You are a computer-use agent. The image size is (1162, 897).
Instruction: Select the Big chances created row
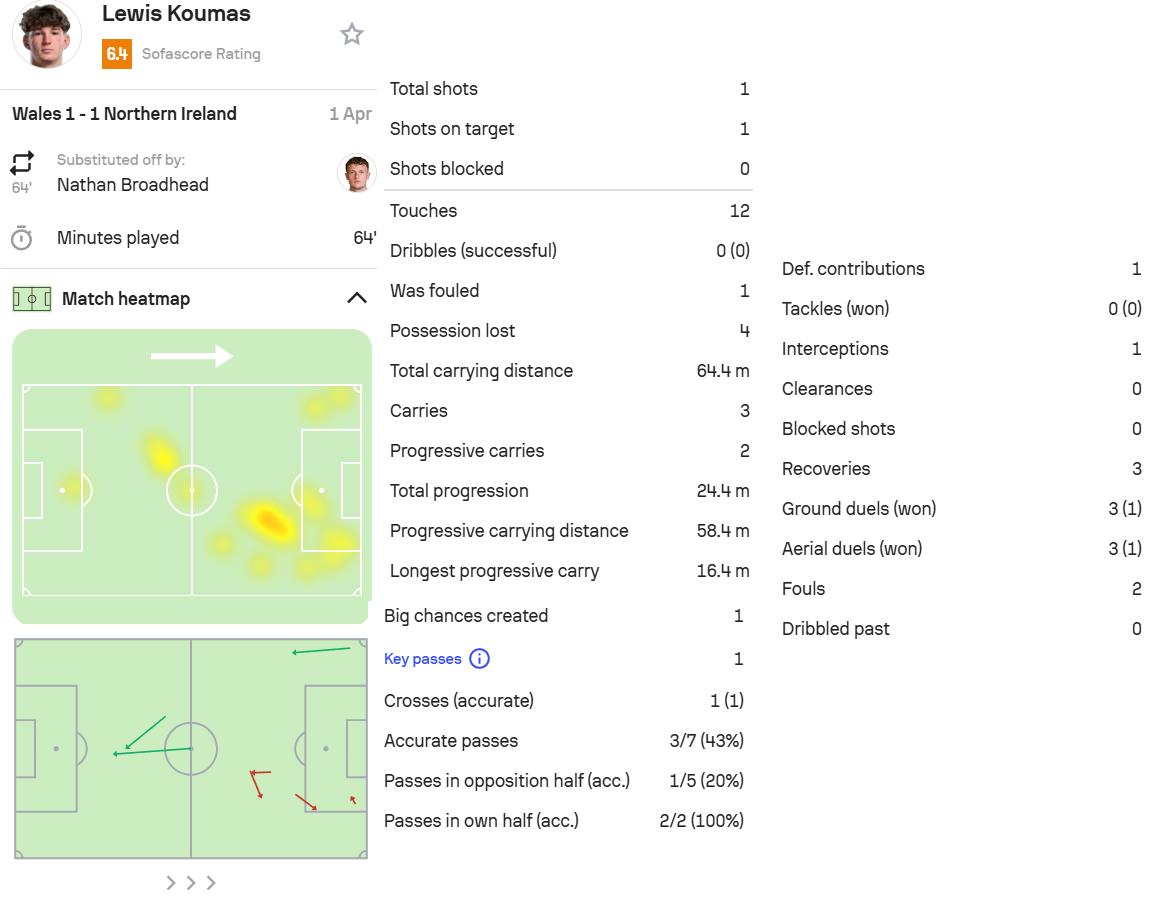coord(564,616)
